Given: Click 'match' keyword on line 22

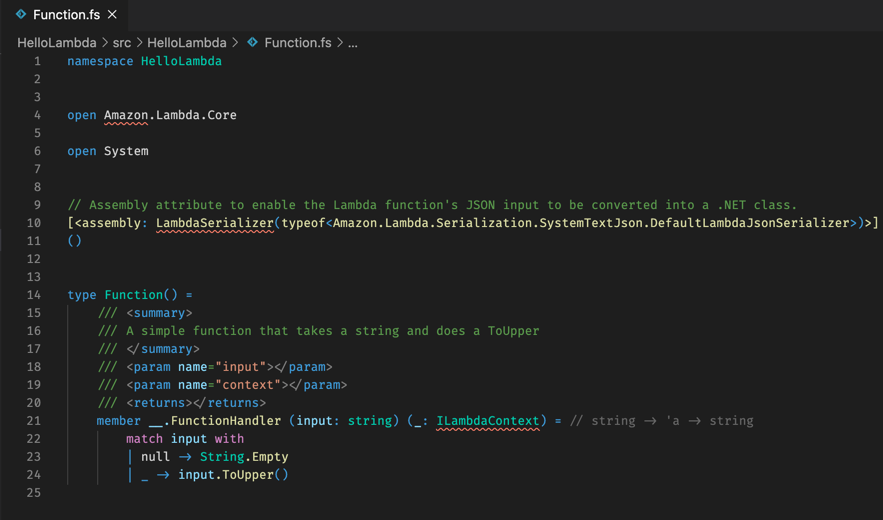Looking at the screenshot, I should pos(144,439).
